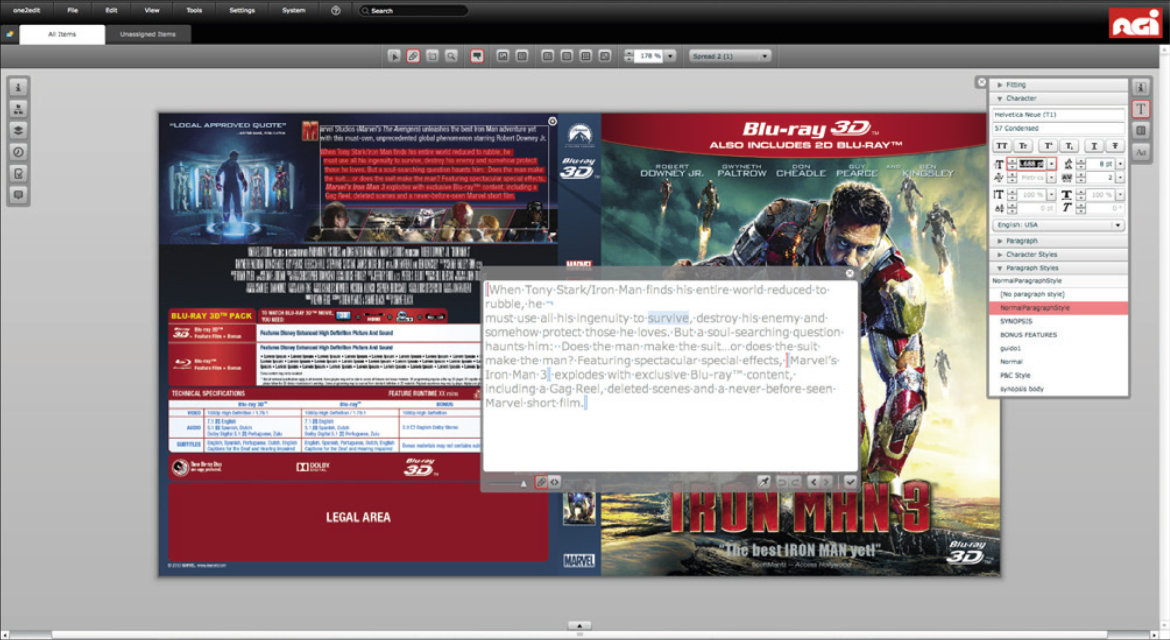Toggle pencil edit mode in text editor popup
Viewport: 1170px width, 640px height.
pyautogui.click(x=542, y=483)
